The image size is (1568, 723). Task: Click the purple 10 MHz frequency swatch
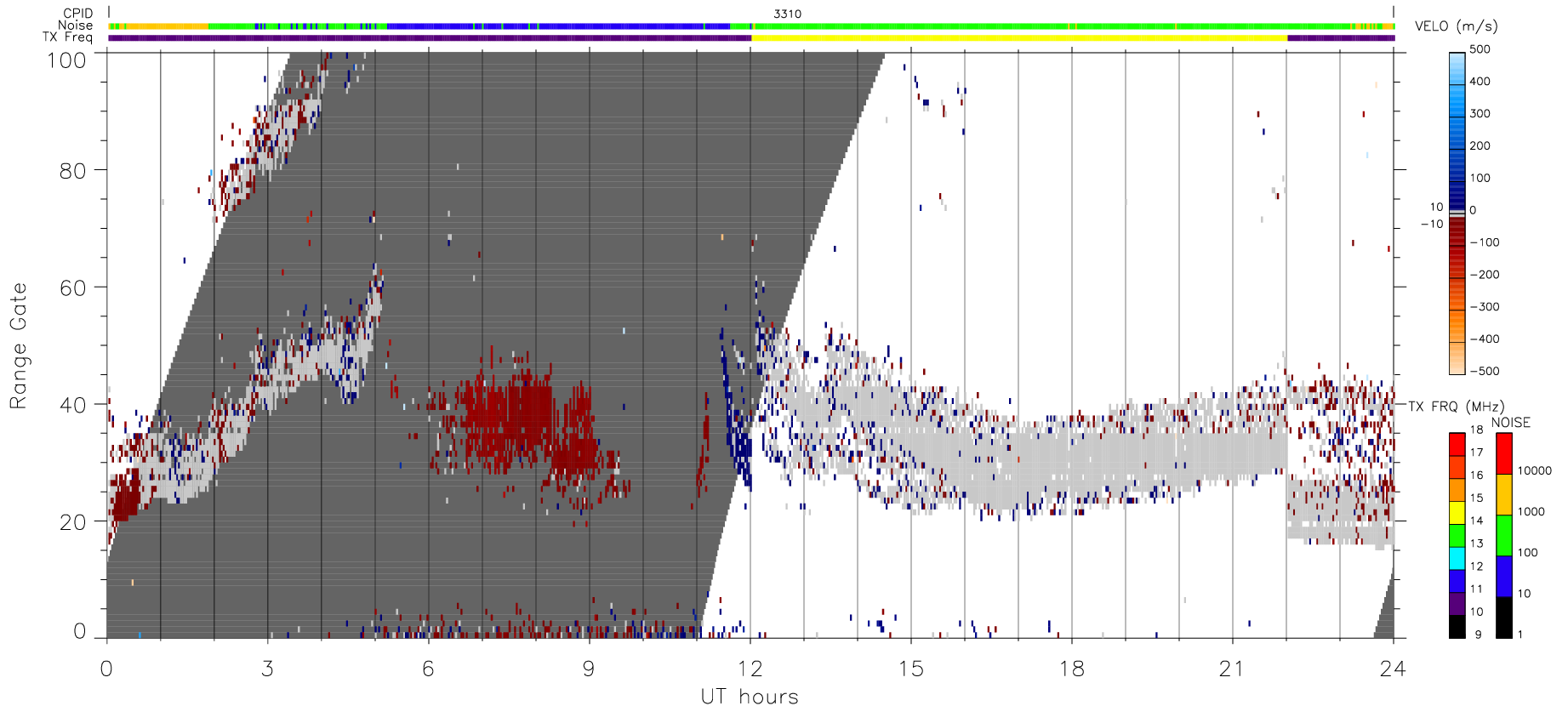click(1457, 604)
